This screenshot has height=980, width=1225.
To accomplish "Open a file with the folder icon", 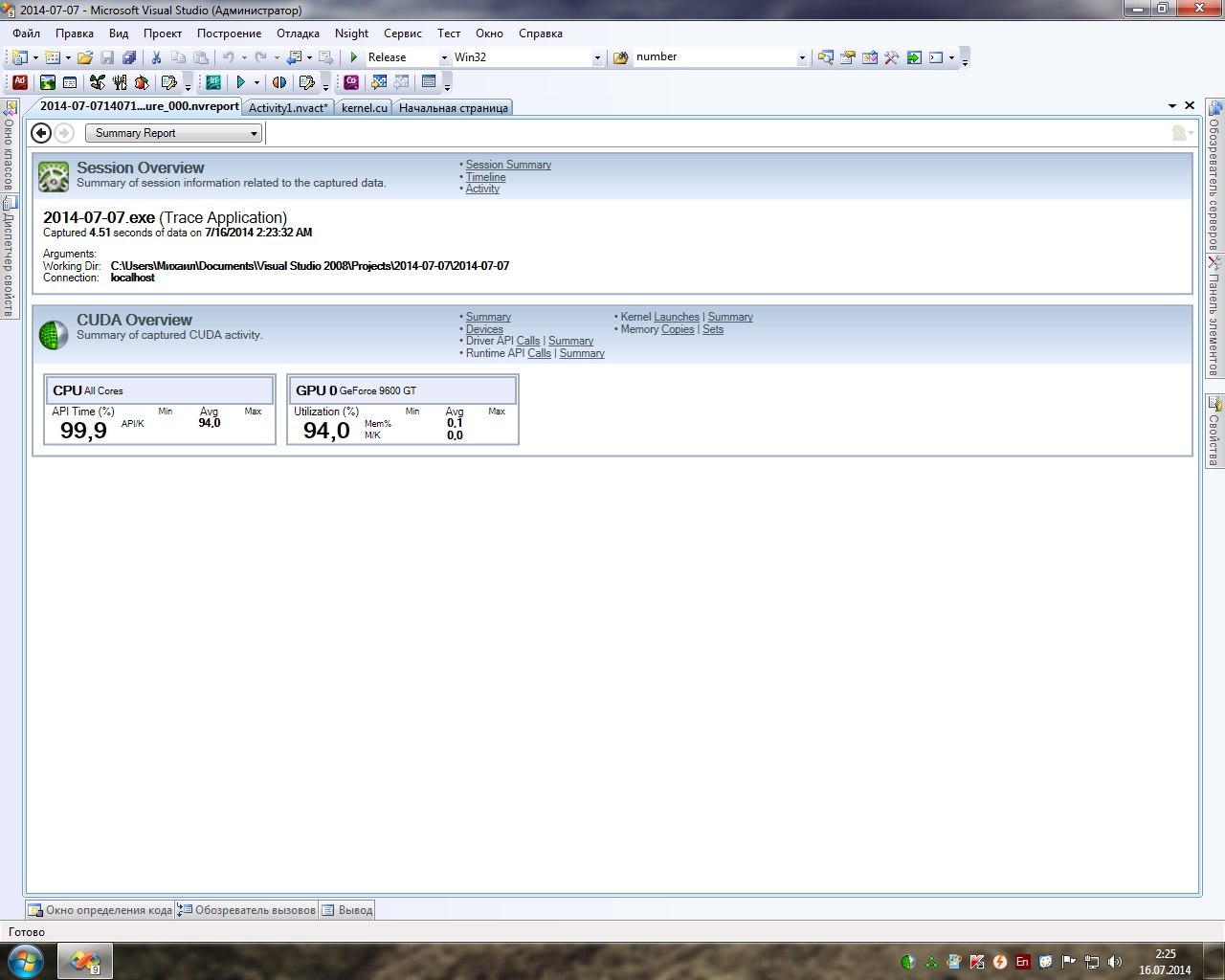I will coord(85,57).
